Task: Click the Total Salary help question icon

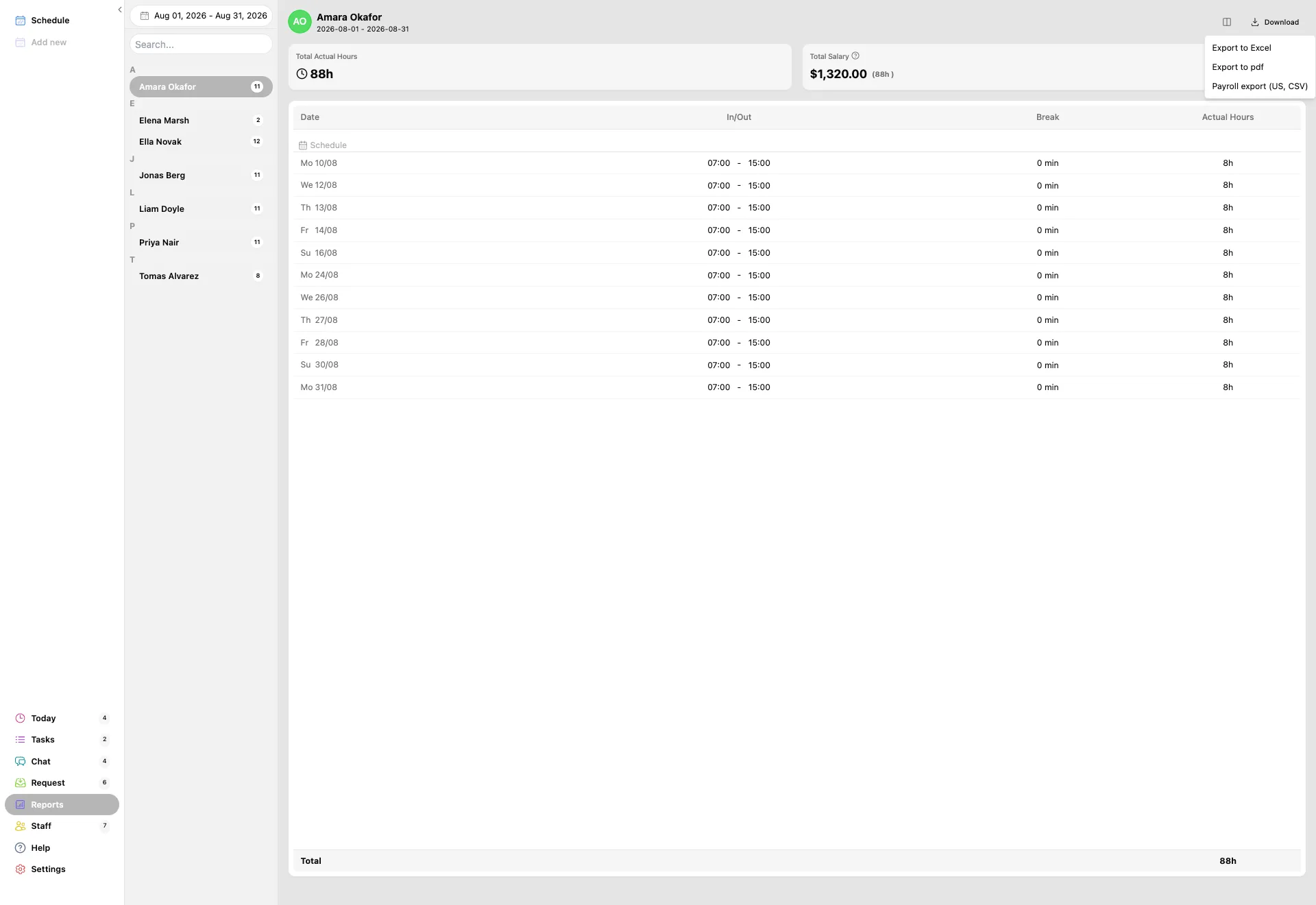Action: (x=855, y=56)
